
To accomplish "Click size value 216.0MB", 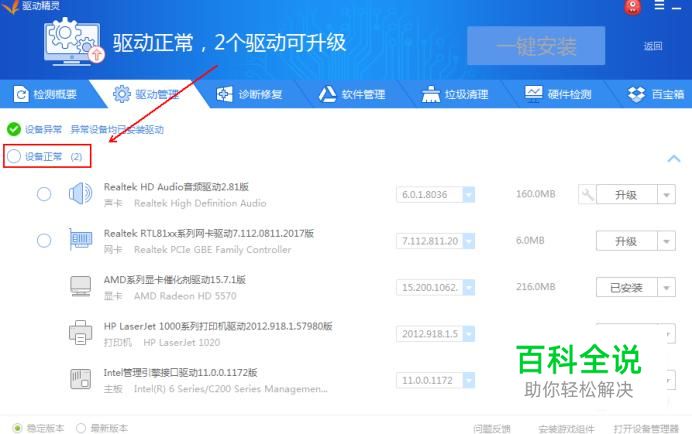I will tap(535, 287).
